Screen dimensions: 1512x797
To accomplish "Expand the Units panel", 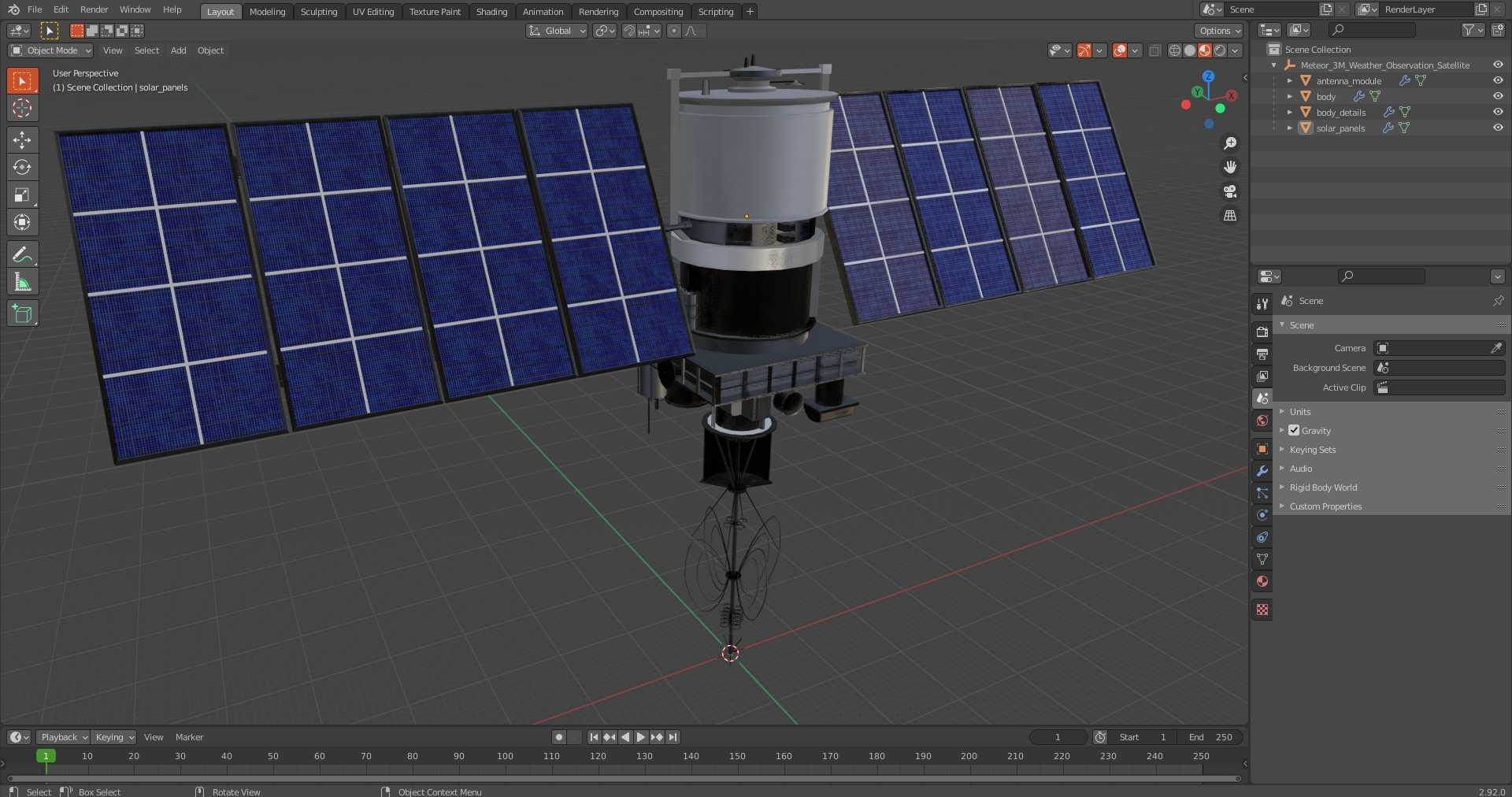I will coord(1300,412).
